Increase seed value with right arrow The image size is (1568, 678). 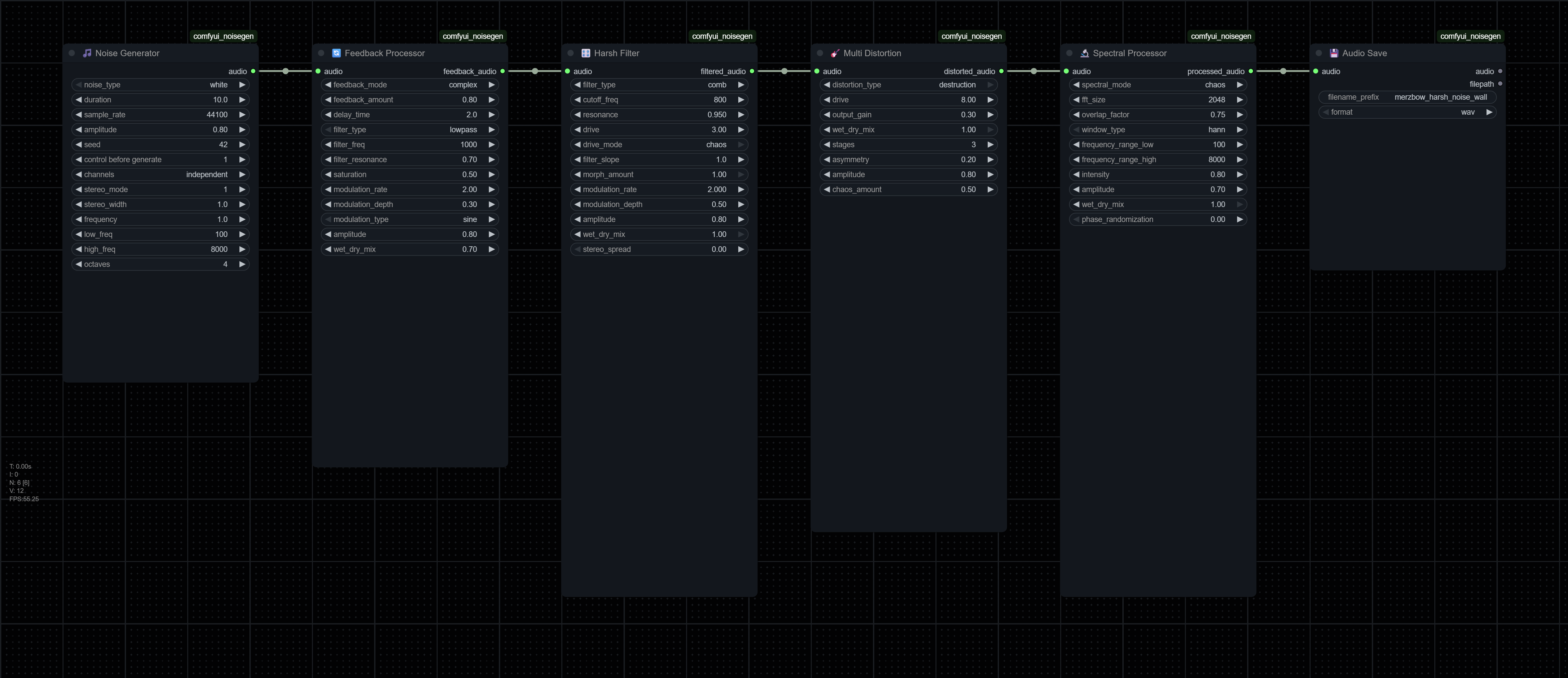[x=242, y=145]
